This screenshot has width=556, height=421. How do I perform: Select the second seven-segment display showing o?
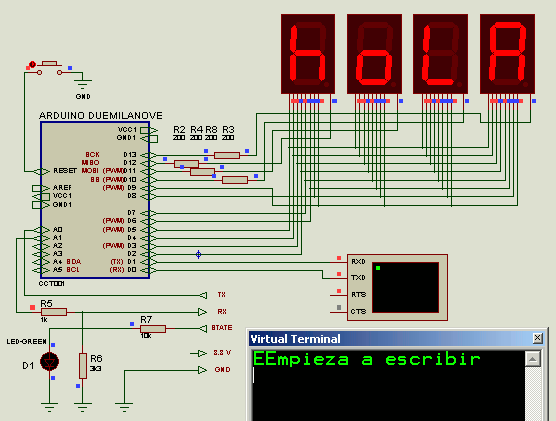click(x=374, y=54)
